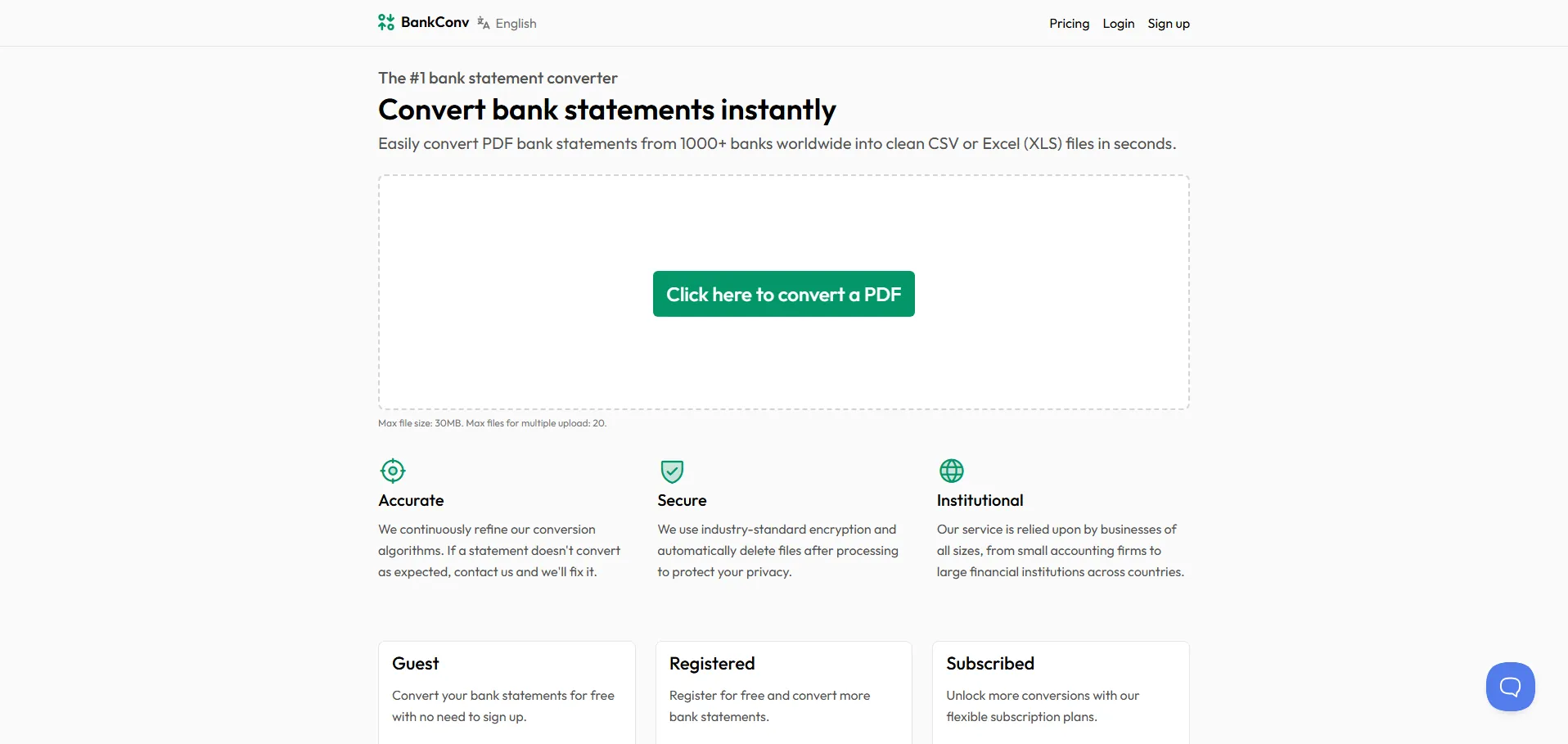Click the Institutional globe icon

(x=951, y=471)
